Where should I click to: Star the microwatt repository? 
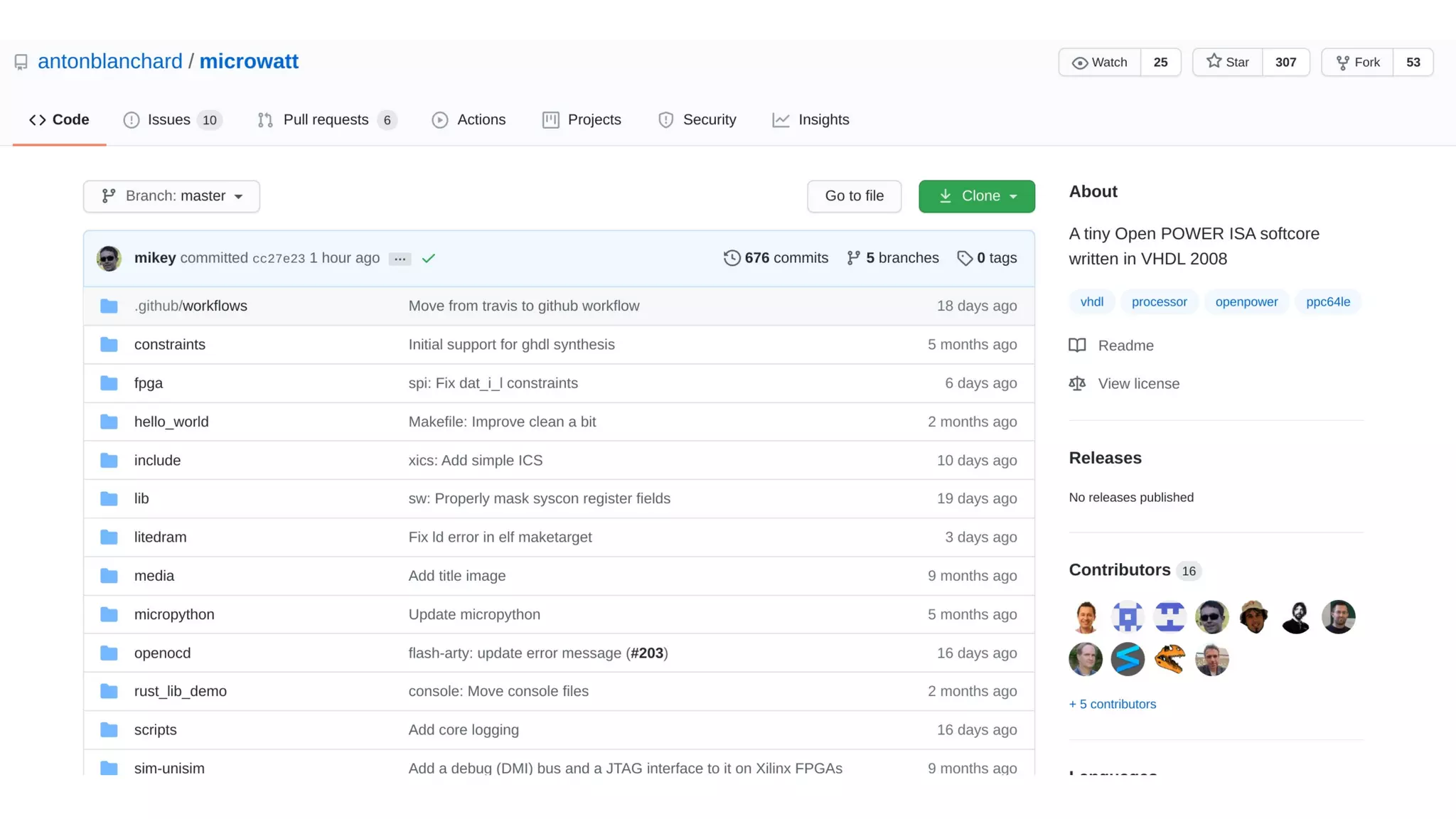click(x=1228, y=63)
